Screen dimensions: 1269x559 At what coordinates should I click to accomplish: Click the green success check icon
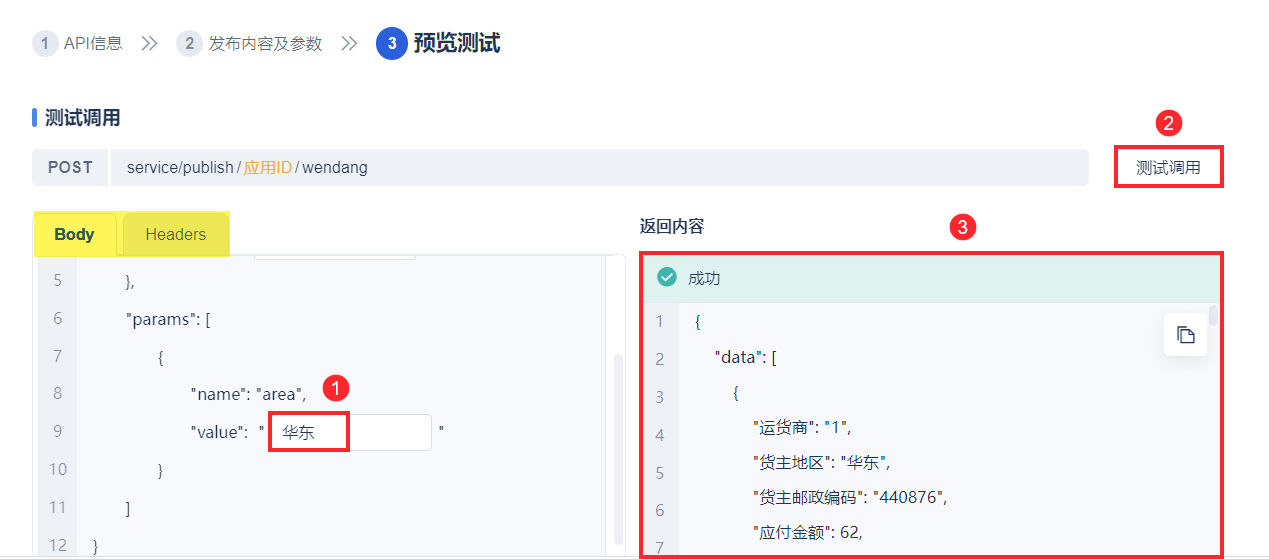[x=667, y=278]
